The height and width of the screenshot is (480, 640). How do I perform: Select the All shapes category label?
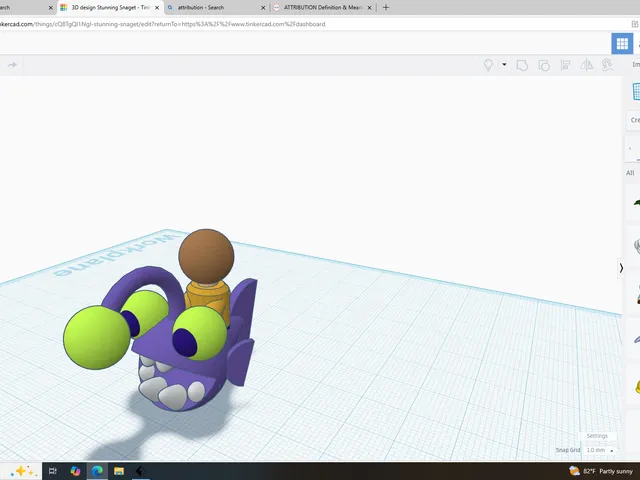pyautogui.click(x=630, y=173)
